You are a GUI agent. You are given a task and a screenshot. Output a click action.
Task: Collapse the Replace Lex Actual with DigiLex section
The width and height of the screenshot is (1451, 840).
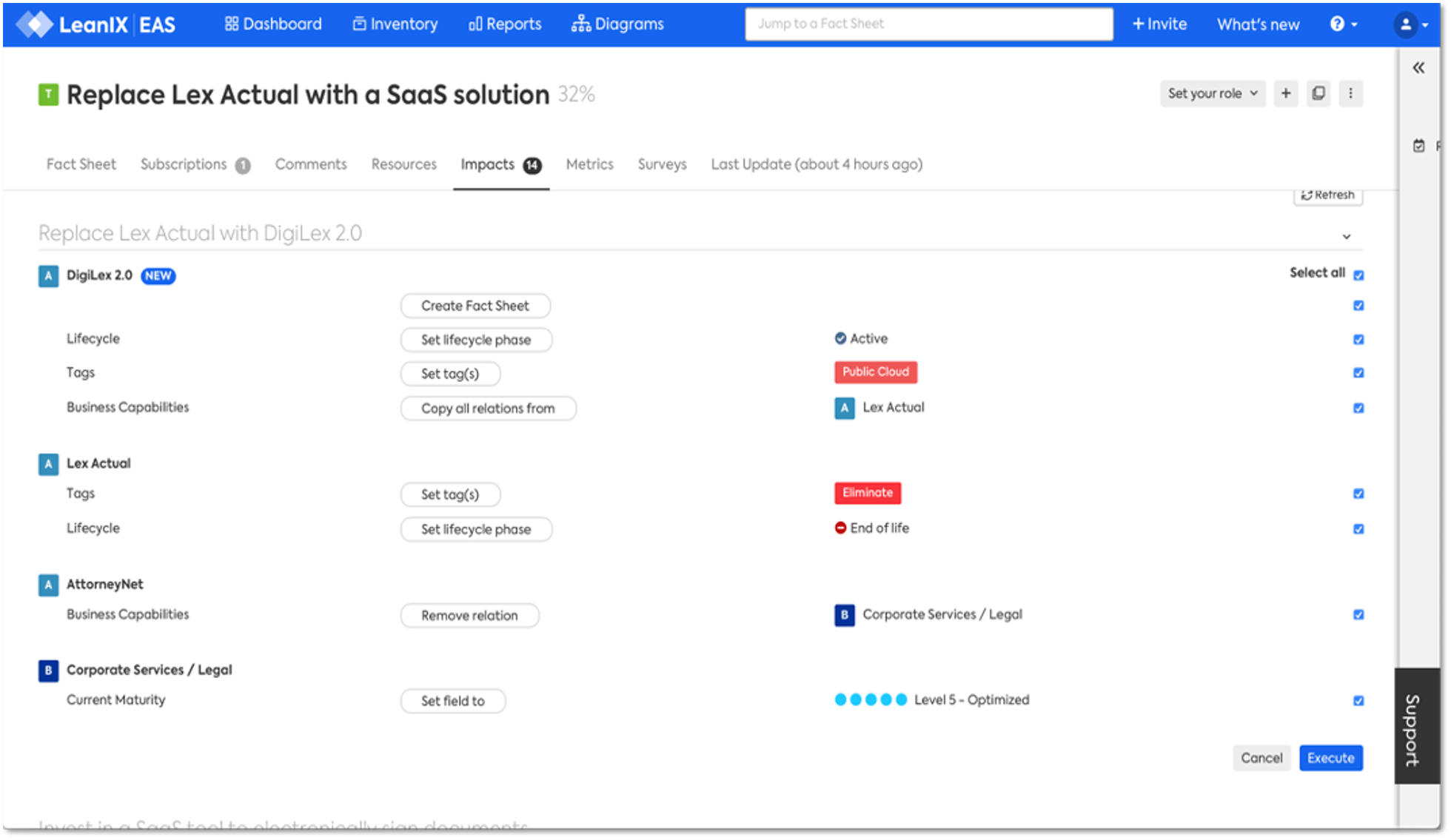(1347, 237)
